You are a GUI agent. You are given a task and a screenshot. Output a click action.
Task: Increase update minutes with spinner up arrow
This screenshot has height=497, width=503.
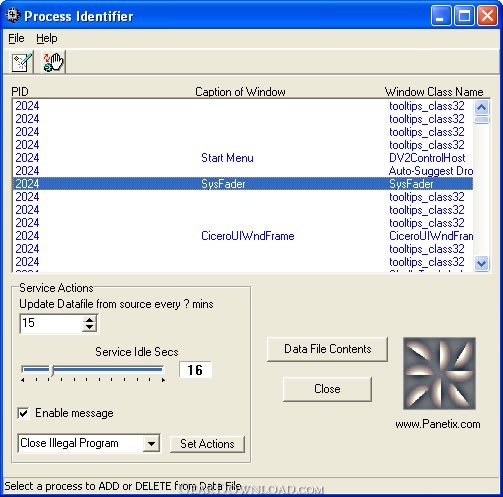pyautogui.click(x=89, y=320)
